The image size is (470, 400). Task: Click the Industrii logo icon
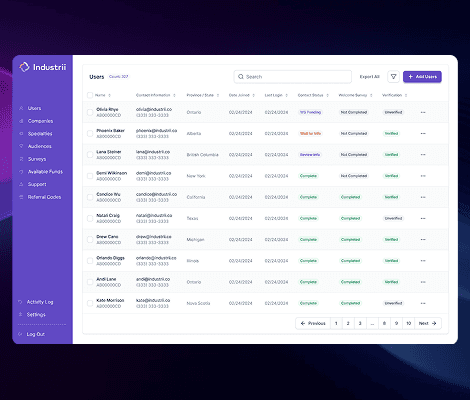click(24, 67)
